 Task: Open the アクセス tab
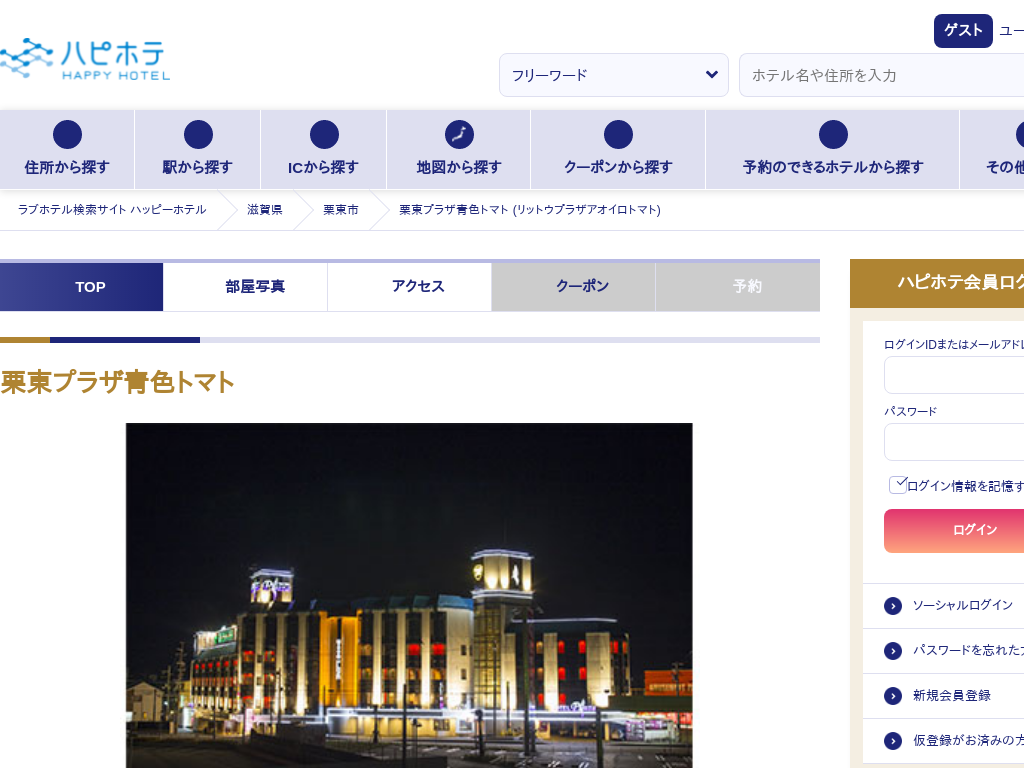click(409, 287)
